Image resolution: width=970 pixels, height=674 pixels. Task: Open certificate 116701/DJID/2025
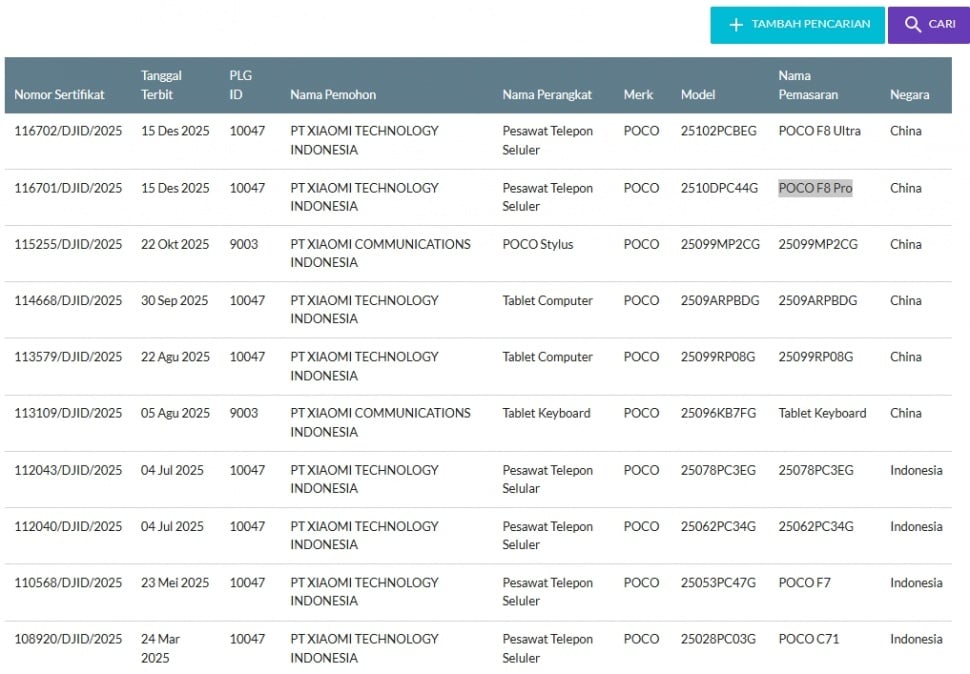[68, 188]
